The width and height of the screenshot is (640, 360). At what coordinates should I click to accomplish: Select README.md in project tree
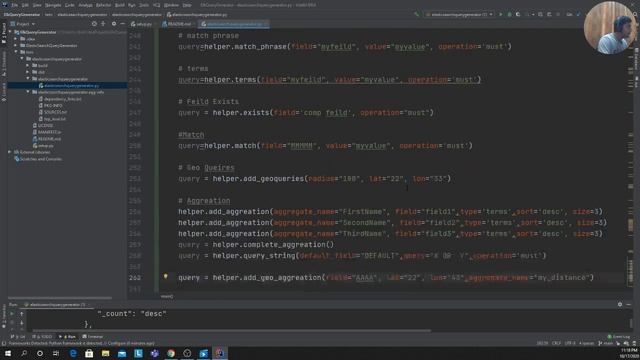point(47,139)
